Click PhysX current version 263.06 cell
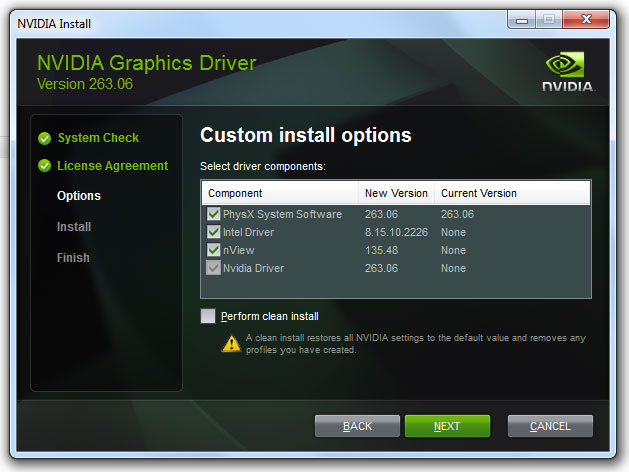629x472 pixels. [x=457, y=214]
